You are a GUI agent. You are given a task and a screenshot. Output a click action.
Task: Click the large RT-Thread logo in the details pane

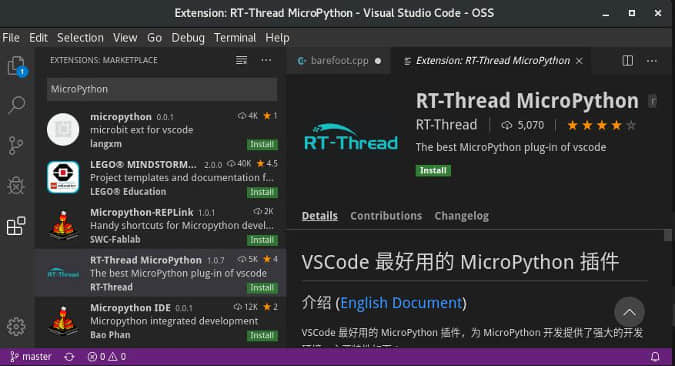[350, 137]
